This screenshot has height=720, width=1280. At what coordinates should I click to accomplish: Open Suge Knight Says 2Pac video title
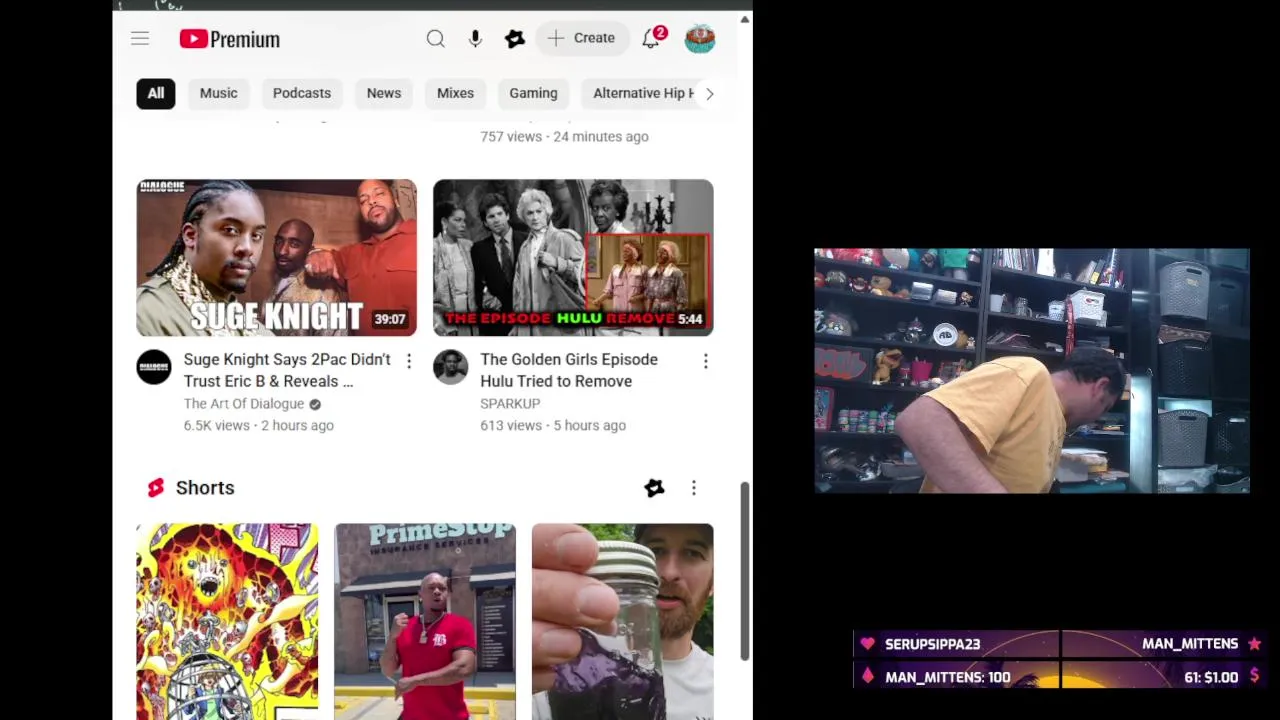point(287,370)
